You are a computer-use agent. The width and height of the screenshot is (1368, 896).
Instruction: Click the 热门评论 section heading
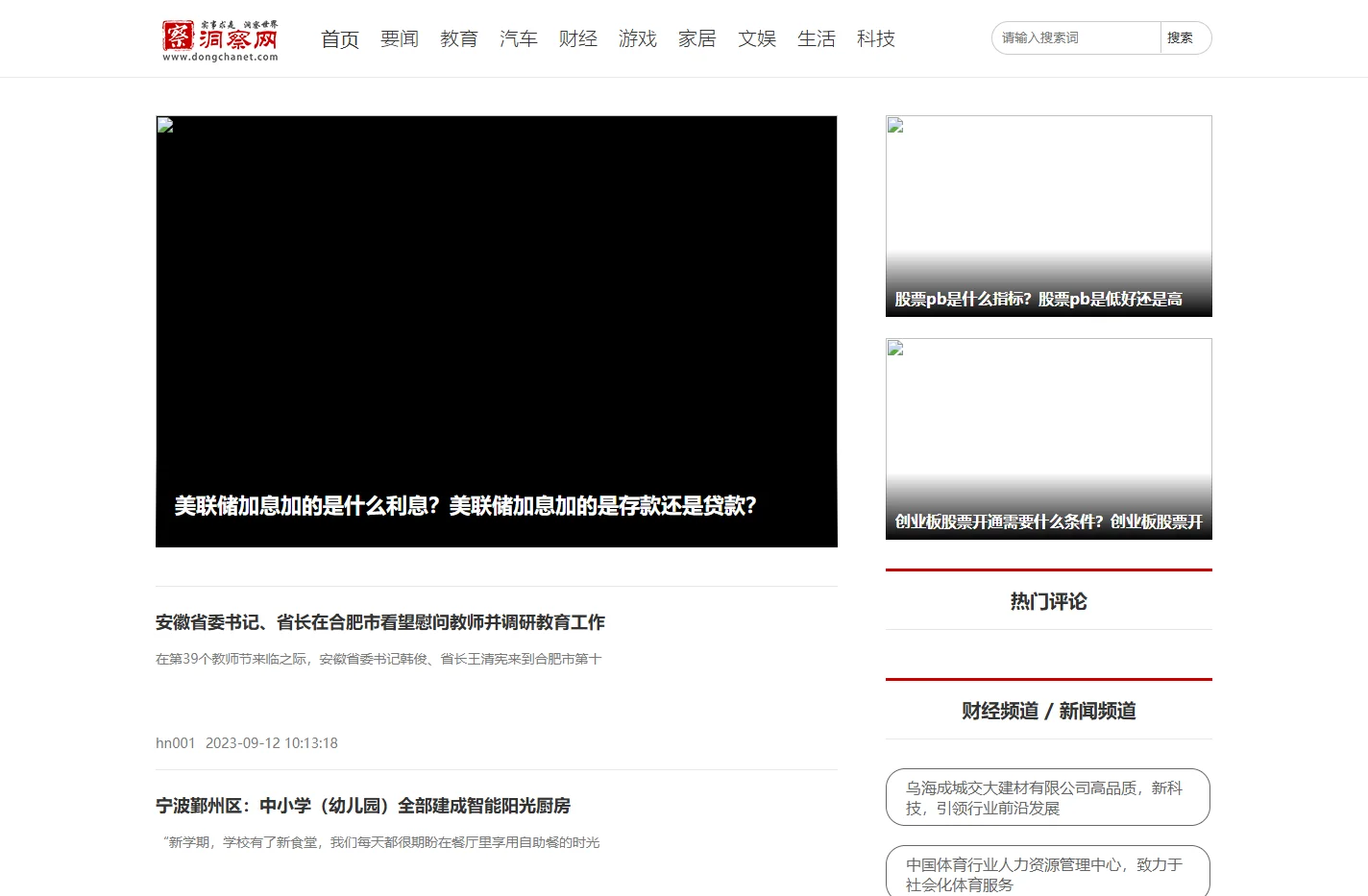[1049, 601]
